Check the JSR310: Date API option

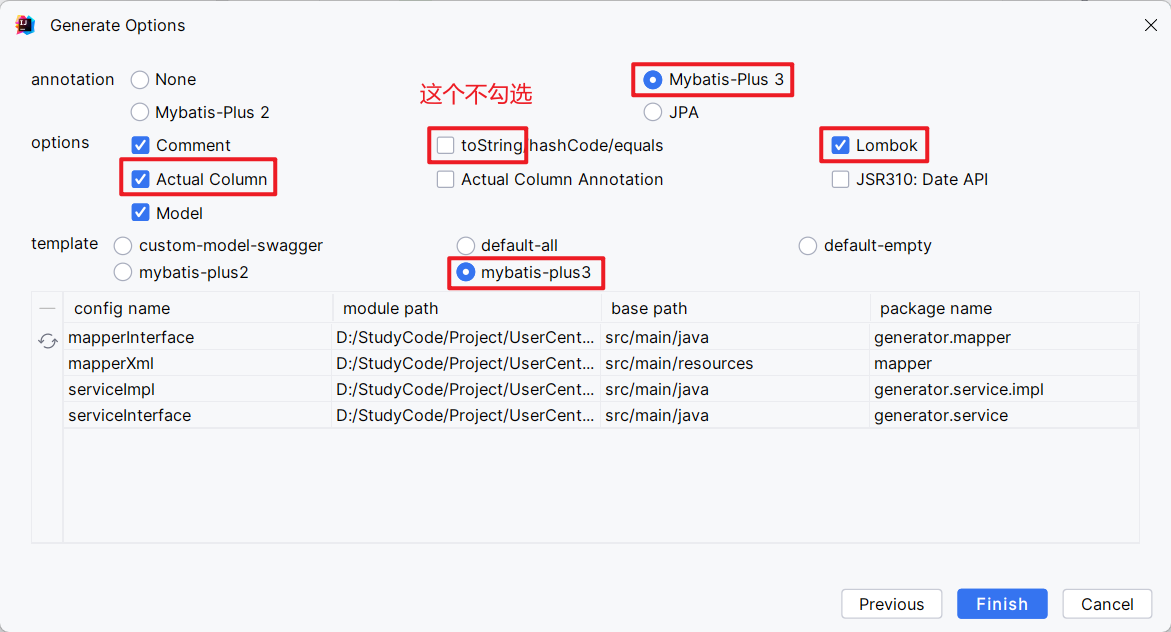(x=841, y=179)
